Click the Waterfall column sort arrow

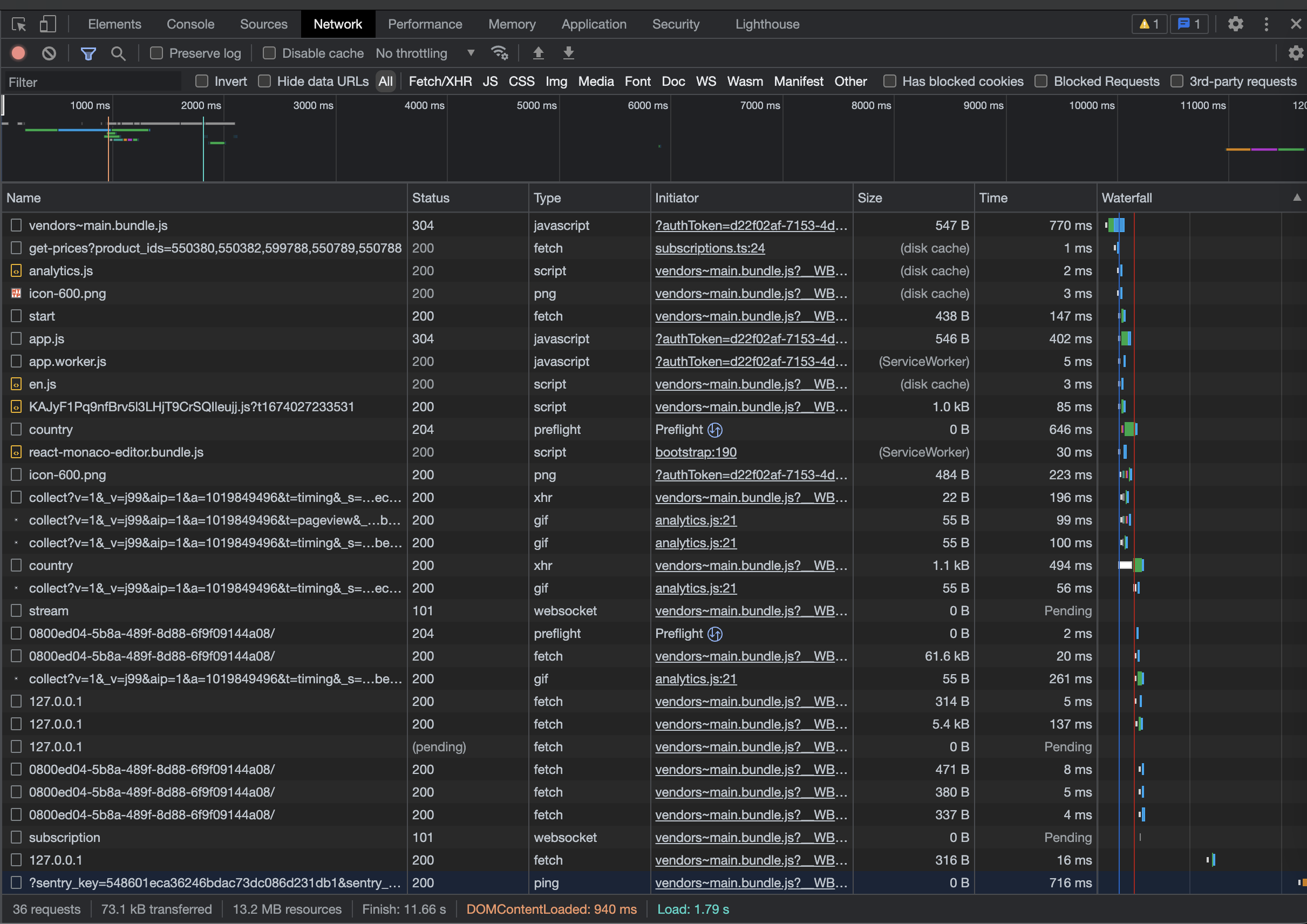(1296, 198)
